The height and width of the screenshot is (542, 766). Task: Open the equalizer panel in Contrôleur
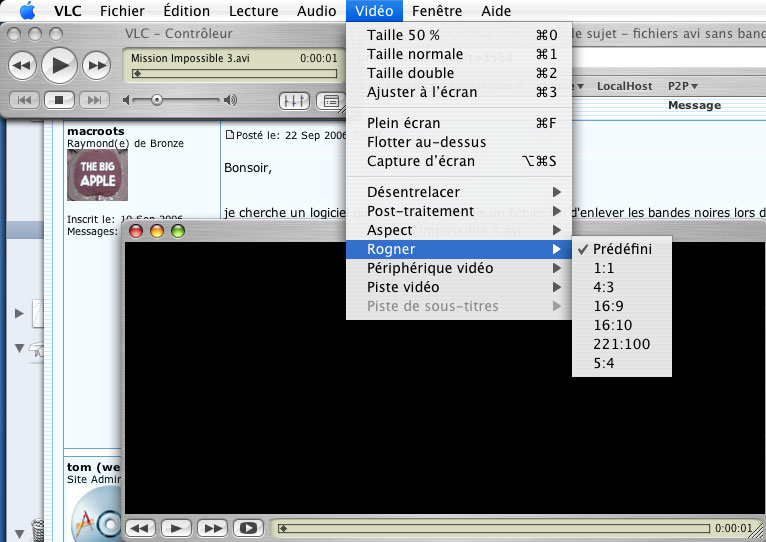pos(294,101)
